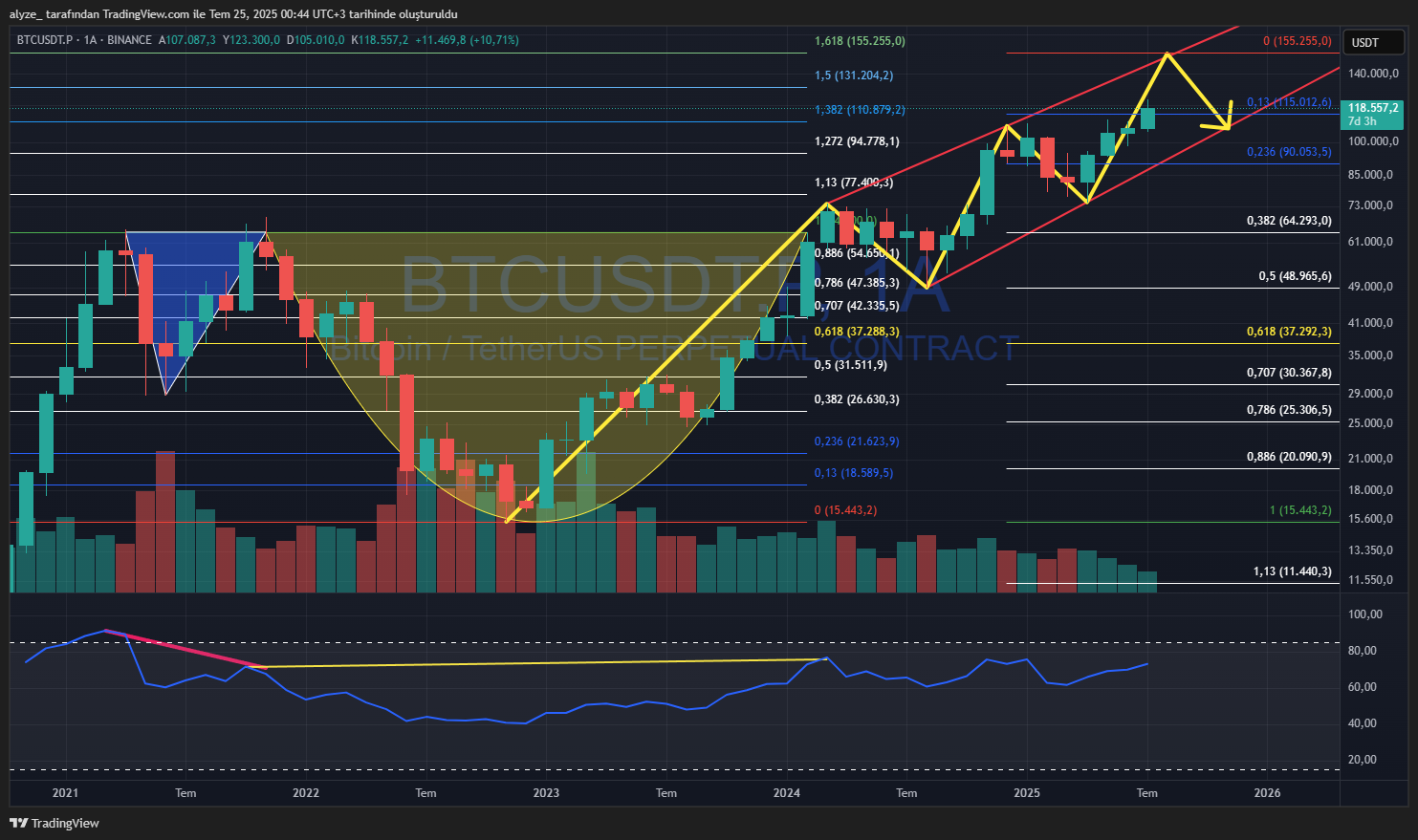Click the TradingView logo icon

pos(18,823)
